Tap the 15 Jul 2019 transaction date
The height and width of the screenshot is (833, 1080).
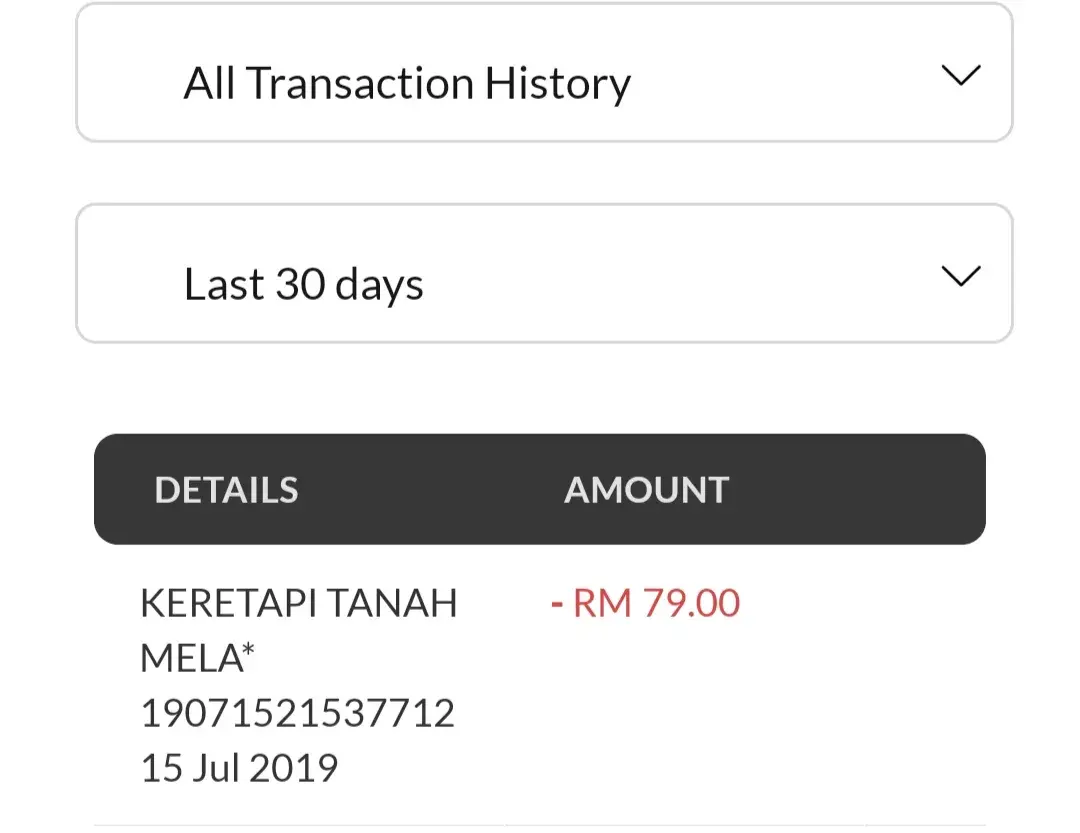click(239, 768)
